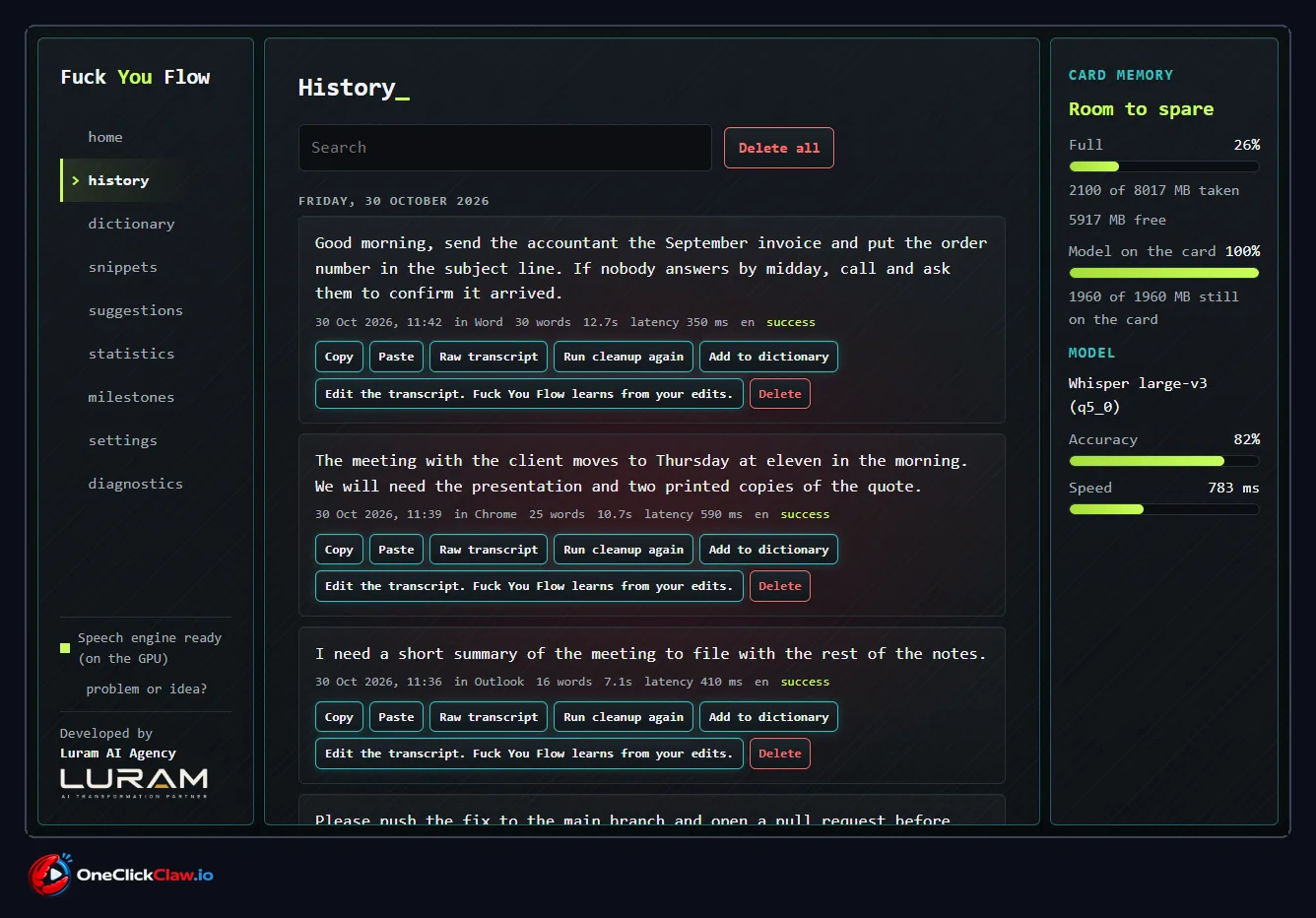1316x918 pixels.
Task: Go to the home page
Action: [105, 137]
